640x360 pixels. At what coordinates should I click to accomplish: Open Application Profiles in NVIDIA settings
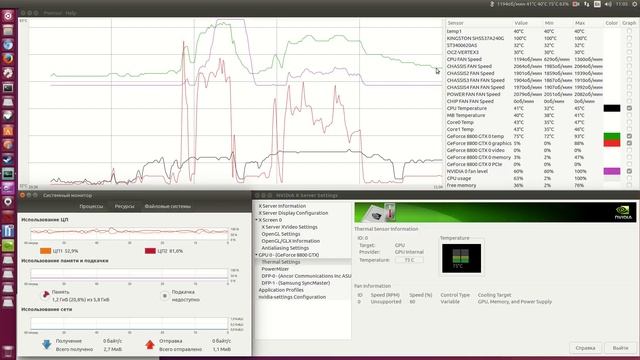281,290
